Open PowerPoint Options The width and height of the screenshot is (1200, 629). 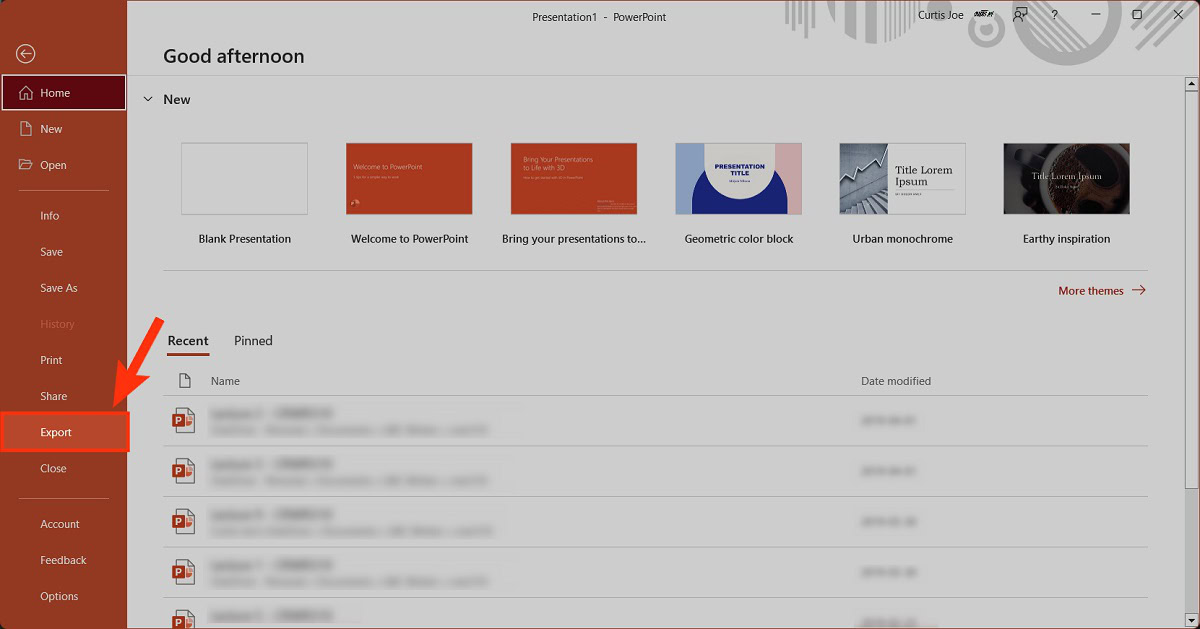(x=59, y=596)
